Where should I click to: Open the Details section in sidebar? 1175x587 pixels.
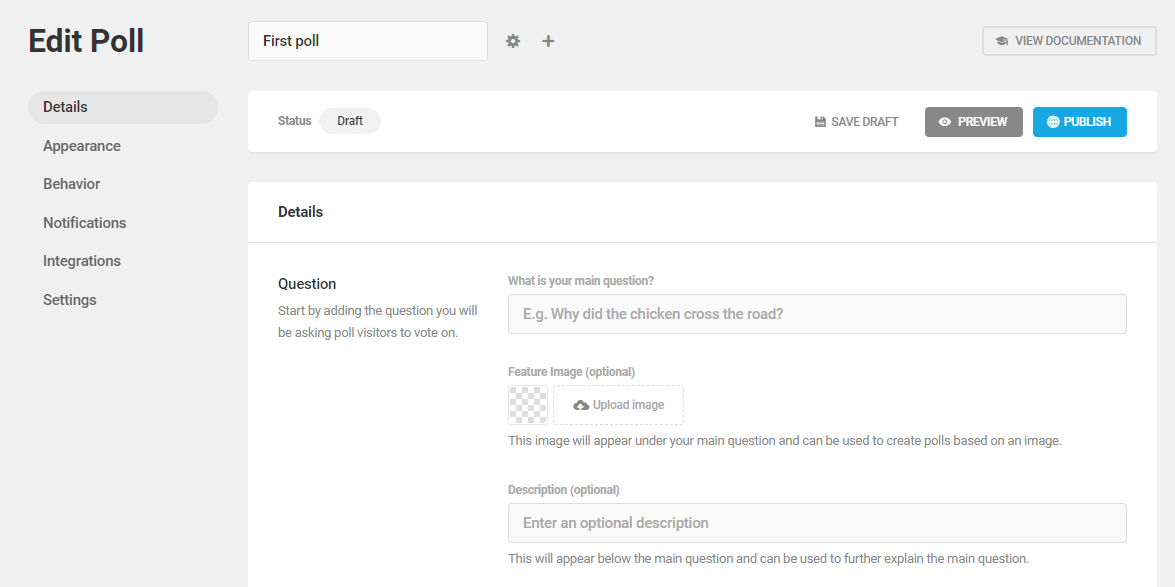pyautogui.click(x=123, y=107)
